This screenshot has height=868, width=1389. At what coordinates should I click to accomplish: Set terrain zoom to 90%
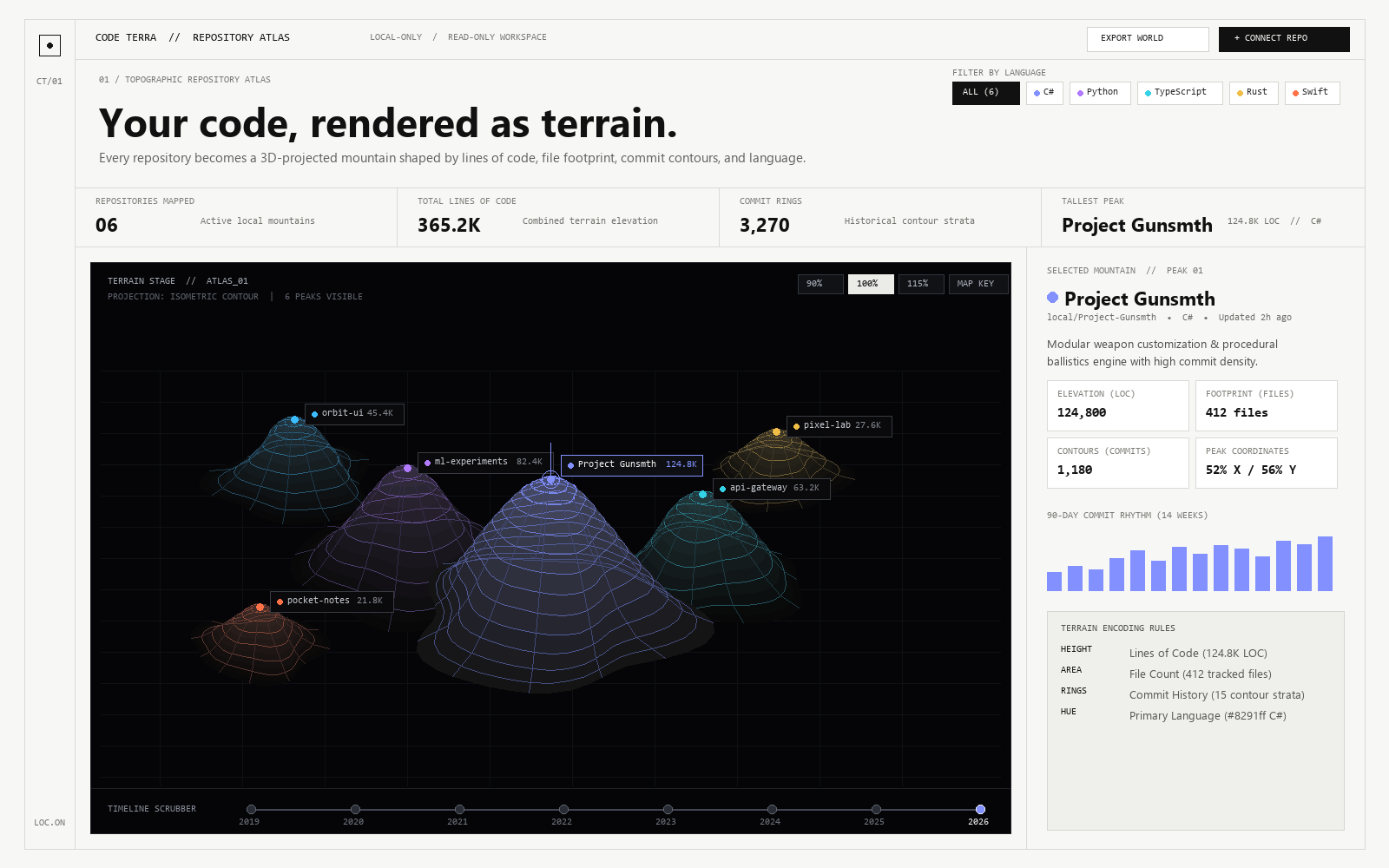point(820,284)
